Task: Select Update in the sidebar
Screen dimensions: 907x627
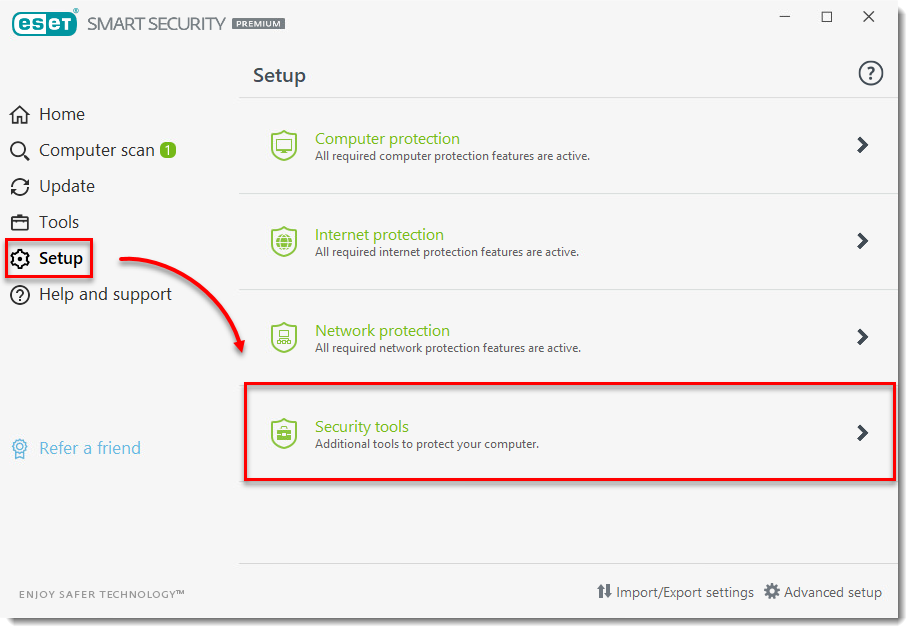Action: tap(66, 186)
